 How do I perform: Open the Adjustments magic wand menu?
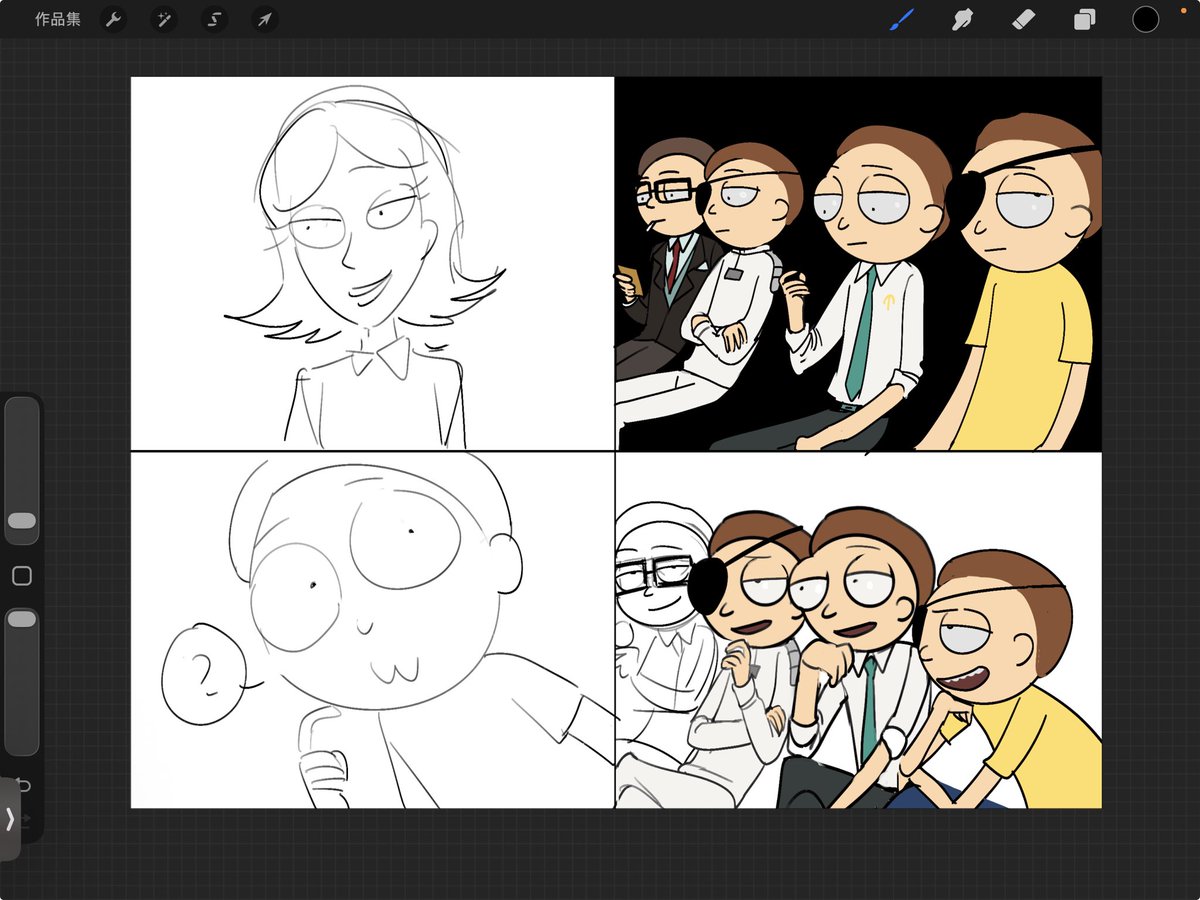(164, 19)
